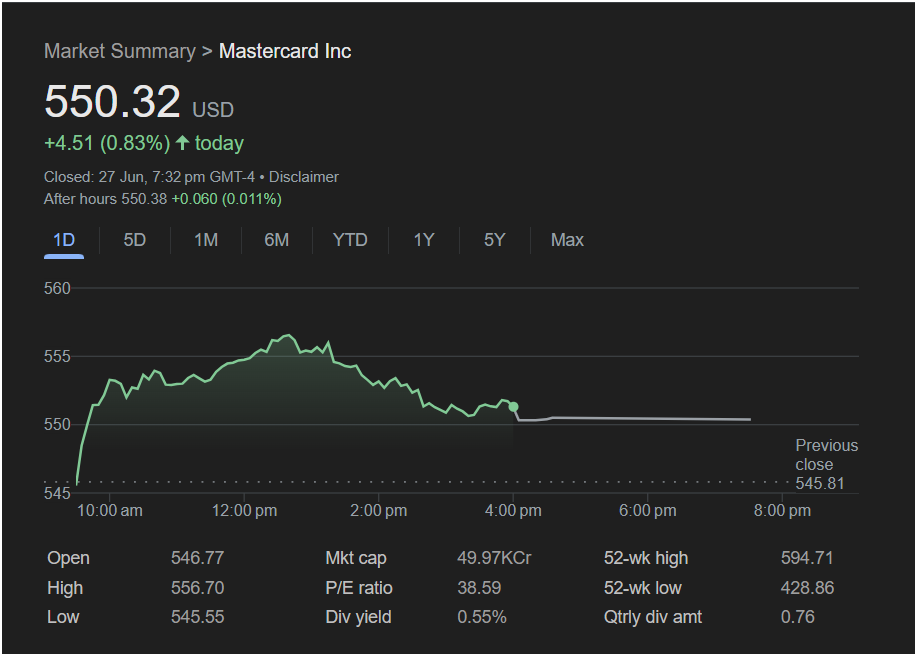The image size is (917, 656).
Task: Click the 6:00 pm axis label
Action: pyautogui.click(x=647, y=510)
